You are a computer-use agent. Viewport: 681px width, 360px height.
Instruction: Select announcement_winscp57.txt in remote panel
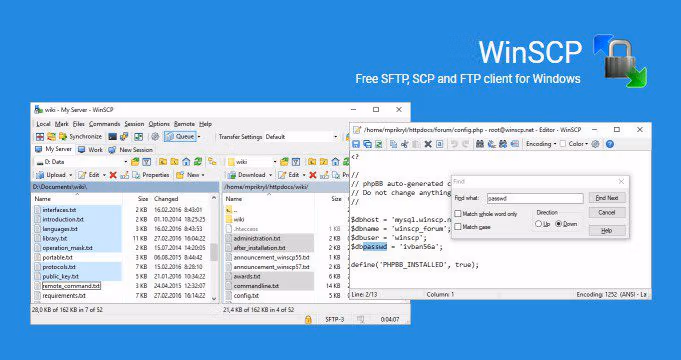pyautogui.click(x=271, y=267)
